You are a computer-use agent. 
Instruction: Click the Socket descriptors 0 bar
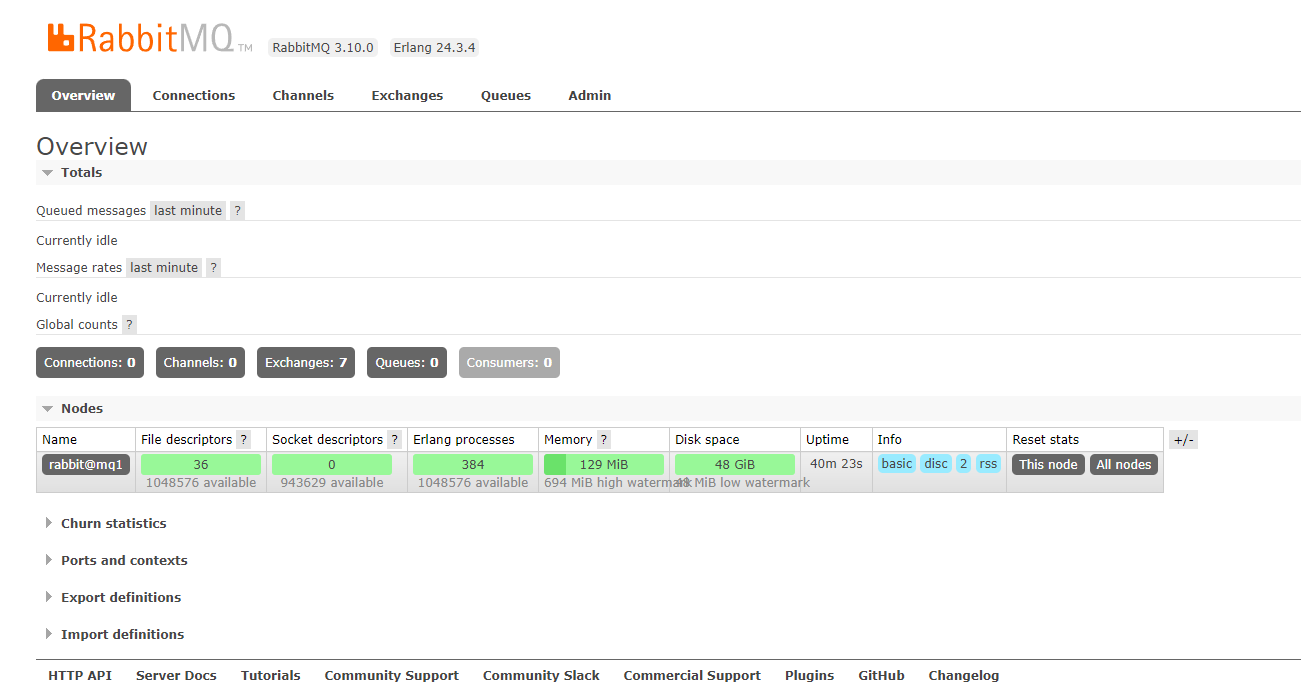point(332,465)
